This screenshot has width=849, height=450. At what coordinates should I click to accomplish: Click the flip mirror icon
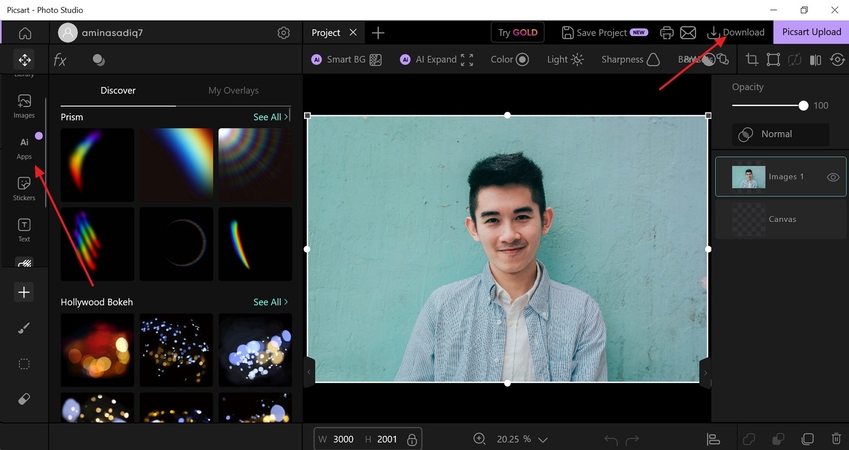[x=815, y=60]
